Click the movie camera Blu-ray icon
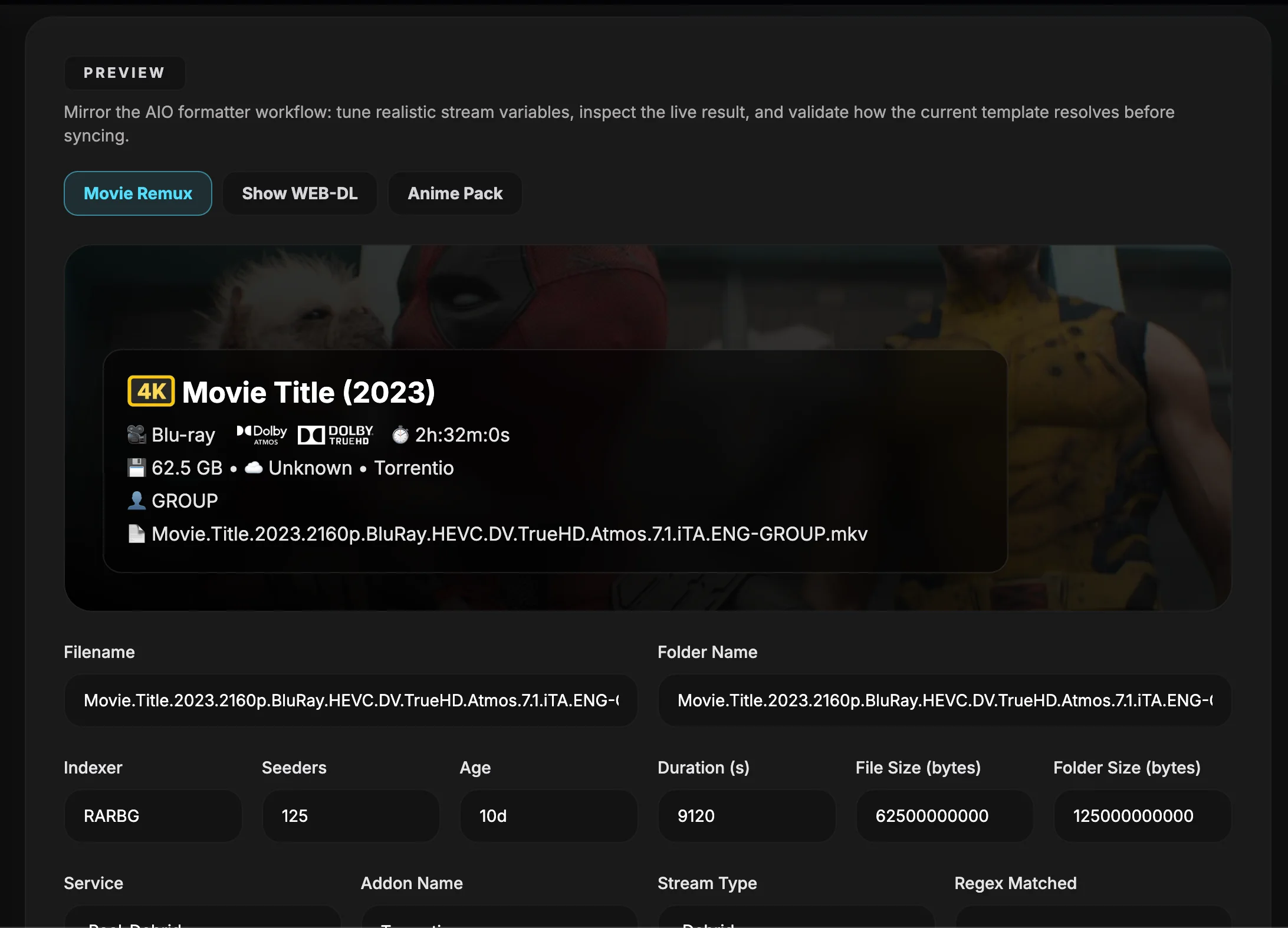 136,435
